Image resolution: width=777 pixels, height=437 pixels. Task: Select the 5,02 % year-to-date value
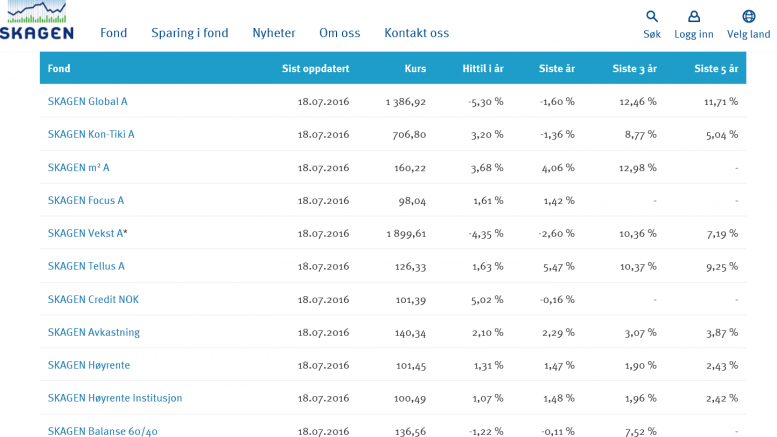(488, 299)
